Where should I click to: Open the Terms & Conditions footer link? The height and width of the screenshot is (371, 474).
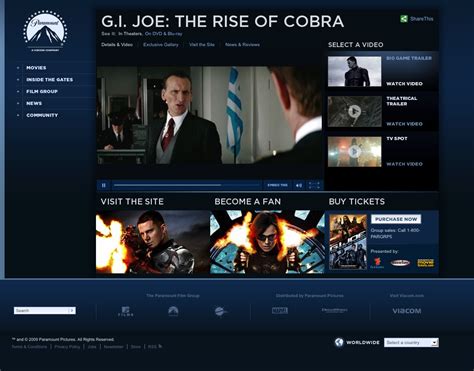click(x=29, y=347)
